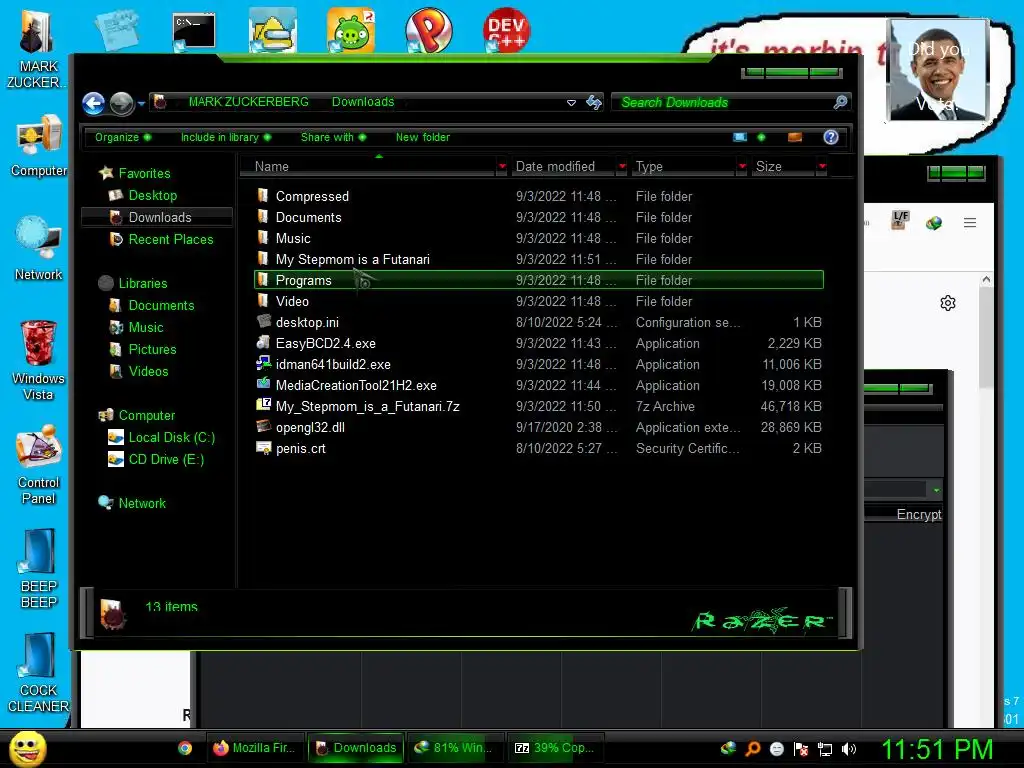Open the Help question mark button

(831, 137)
